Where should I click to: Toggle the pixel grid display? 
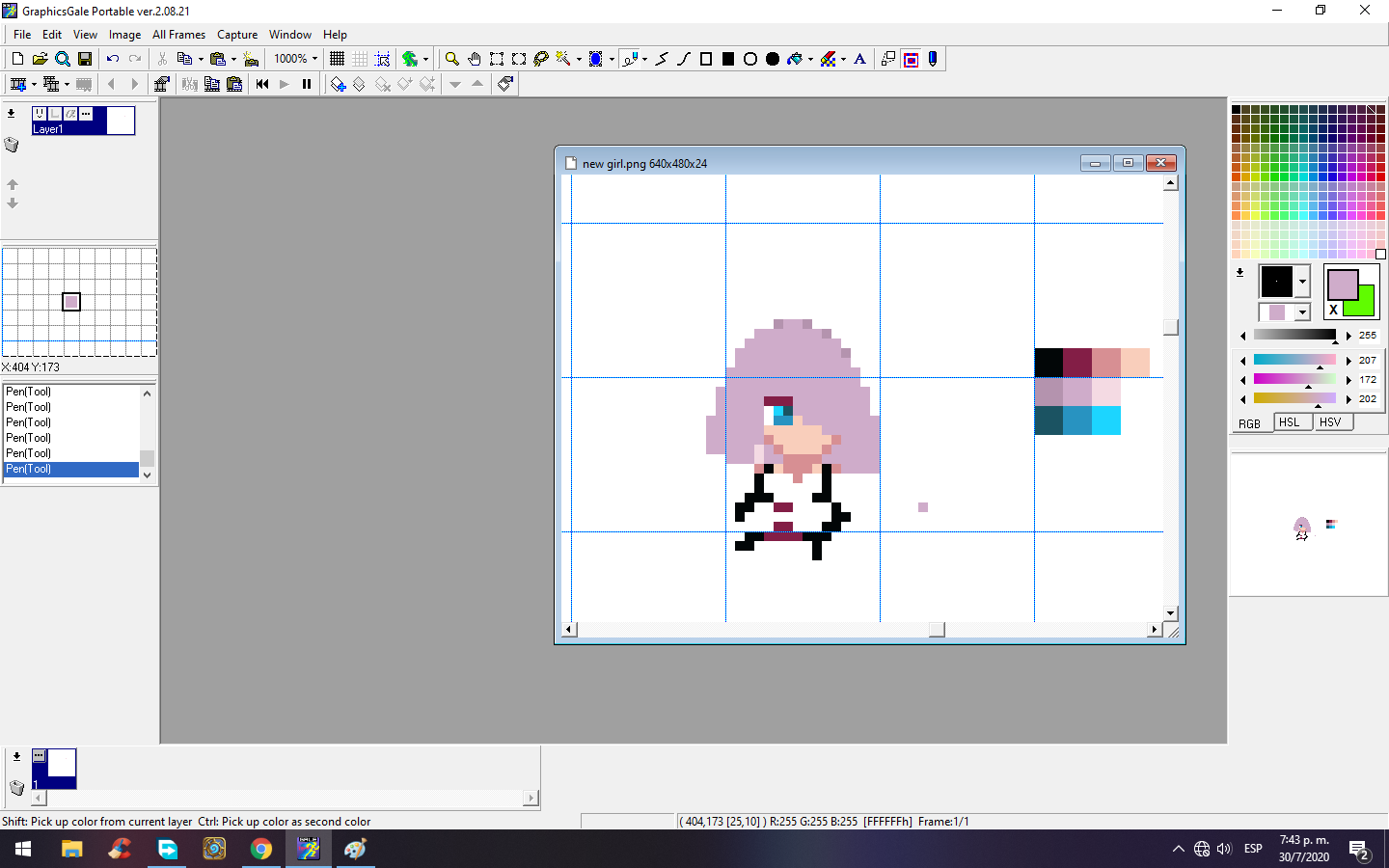pos(337,59)
